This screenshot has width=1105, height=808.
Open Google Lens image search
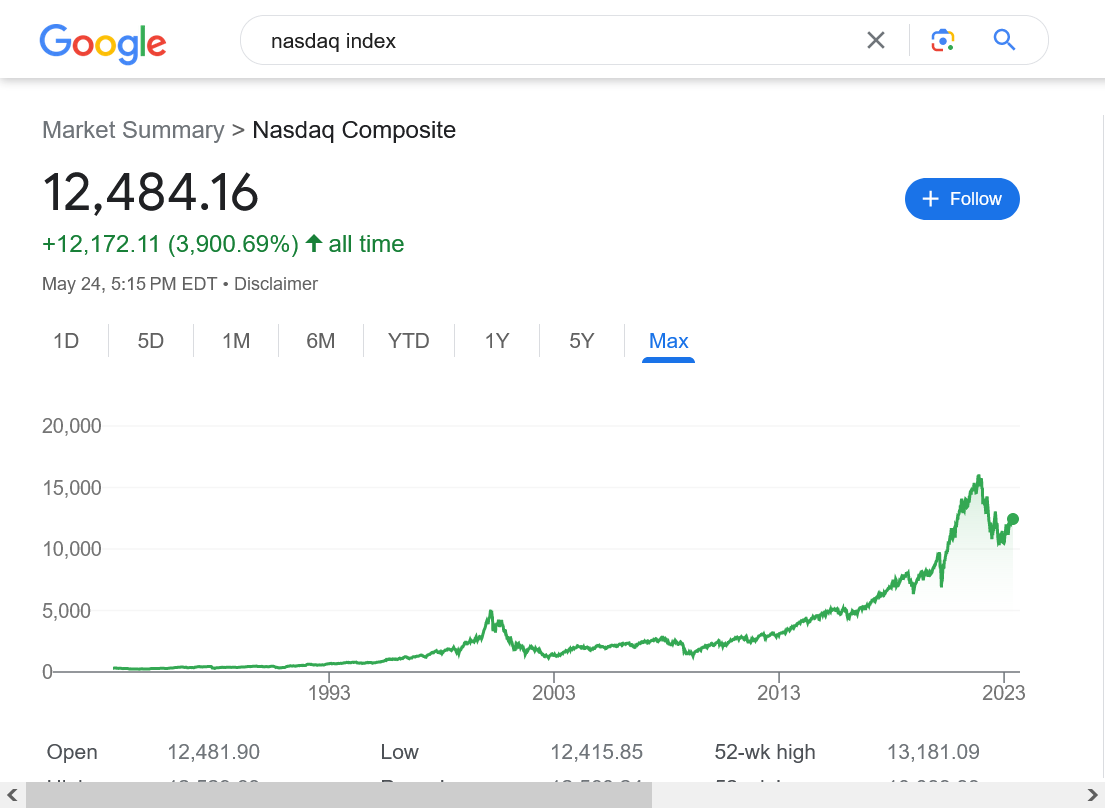pyautogui.click(x=942, y=40)
